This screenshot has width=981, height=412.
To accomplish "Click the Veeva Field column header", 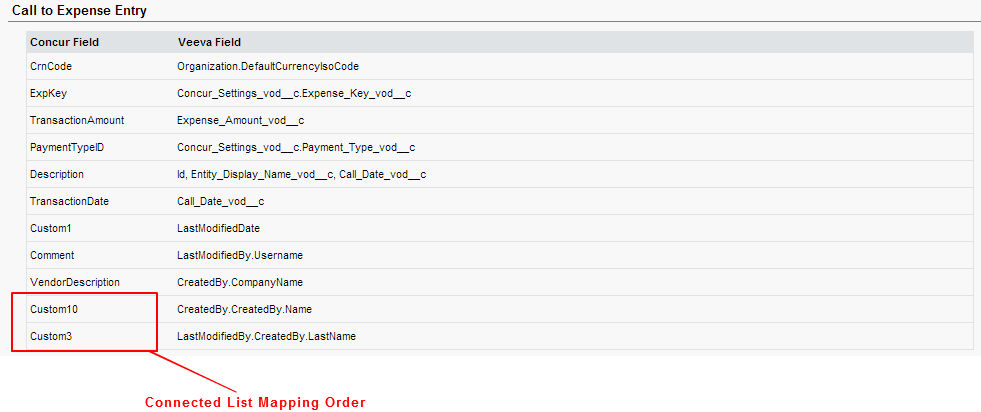I will pyautogui.click(x=208, y=42).
